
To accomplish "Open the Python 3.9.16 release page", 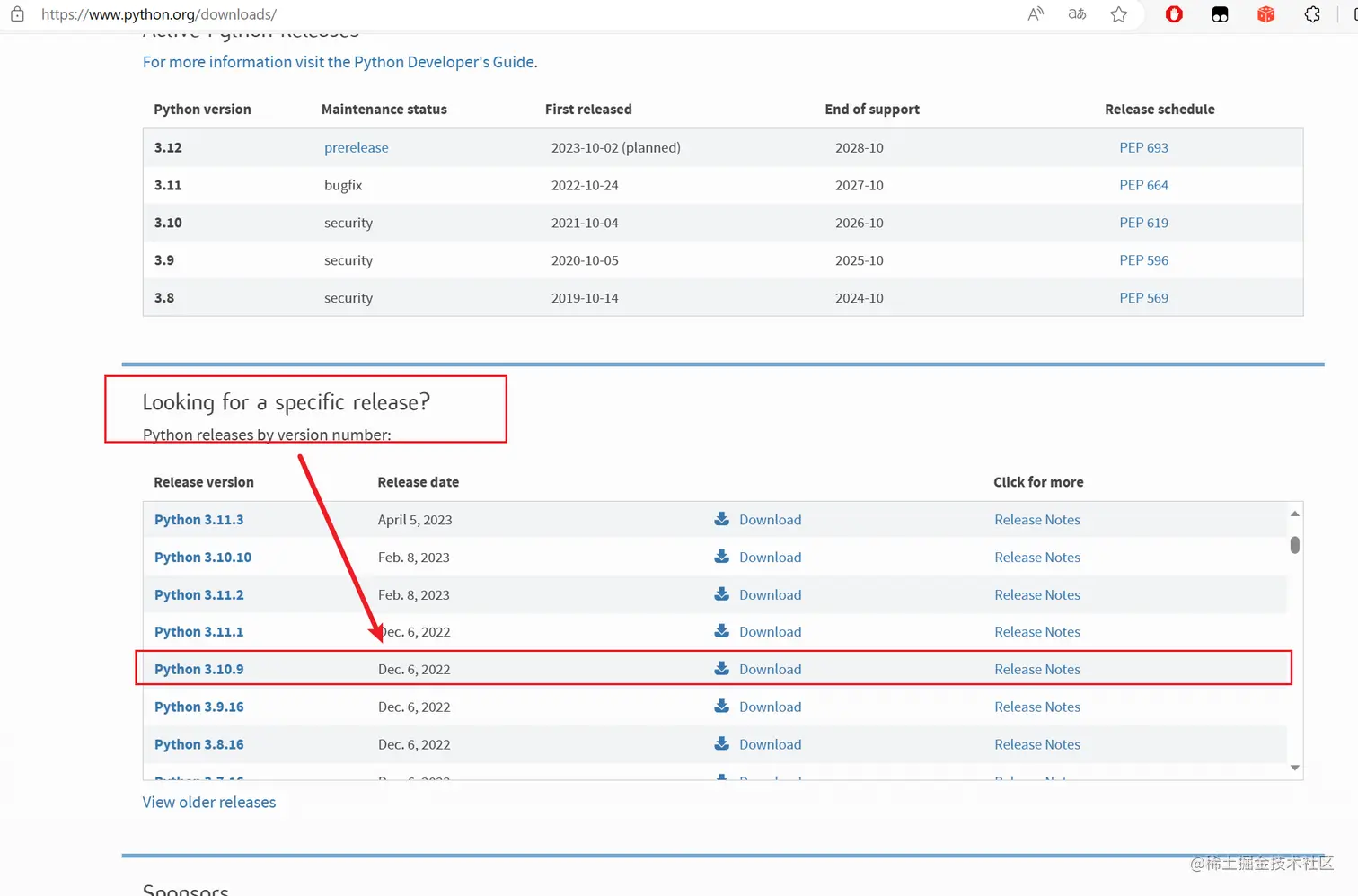I will (x=198, y=707).
